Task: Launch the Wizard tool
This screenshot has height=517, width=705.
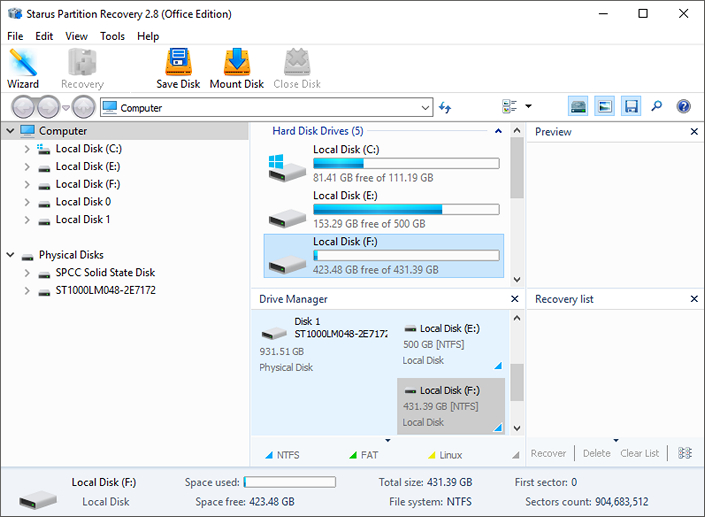Action: [x=23, y=68]
